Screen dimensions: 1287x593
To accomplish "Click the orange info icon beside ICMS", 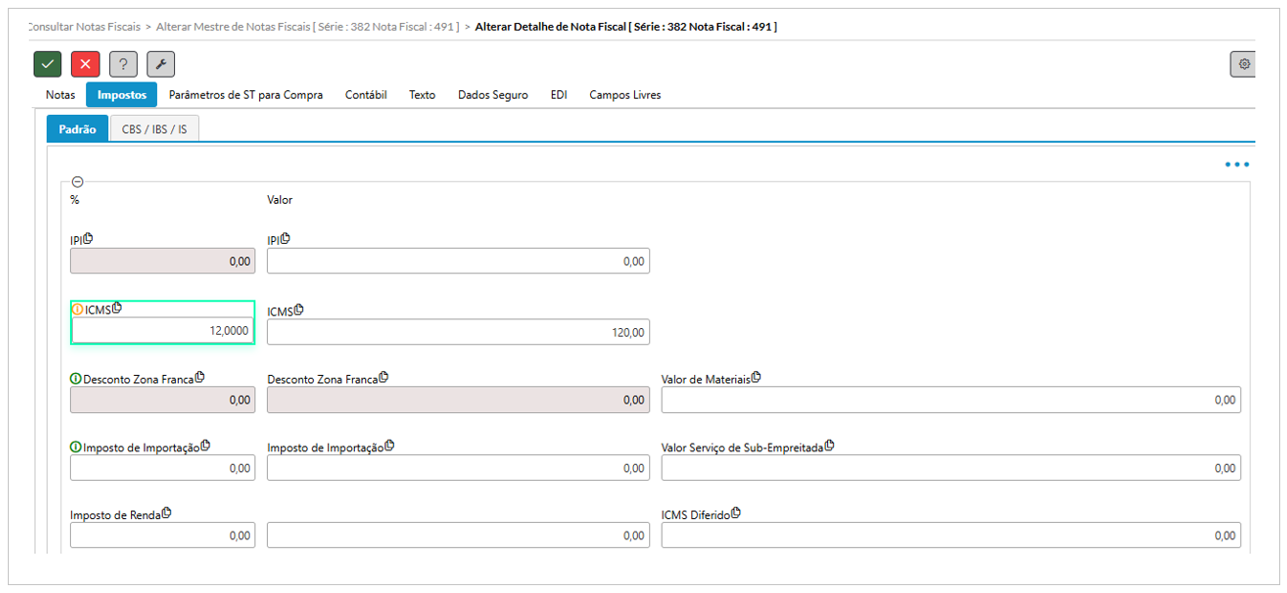I will pyautogui.click(x=77, y=309).
